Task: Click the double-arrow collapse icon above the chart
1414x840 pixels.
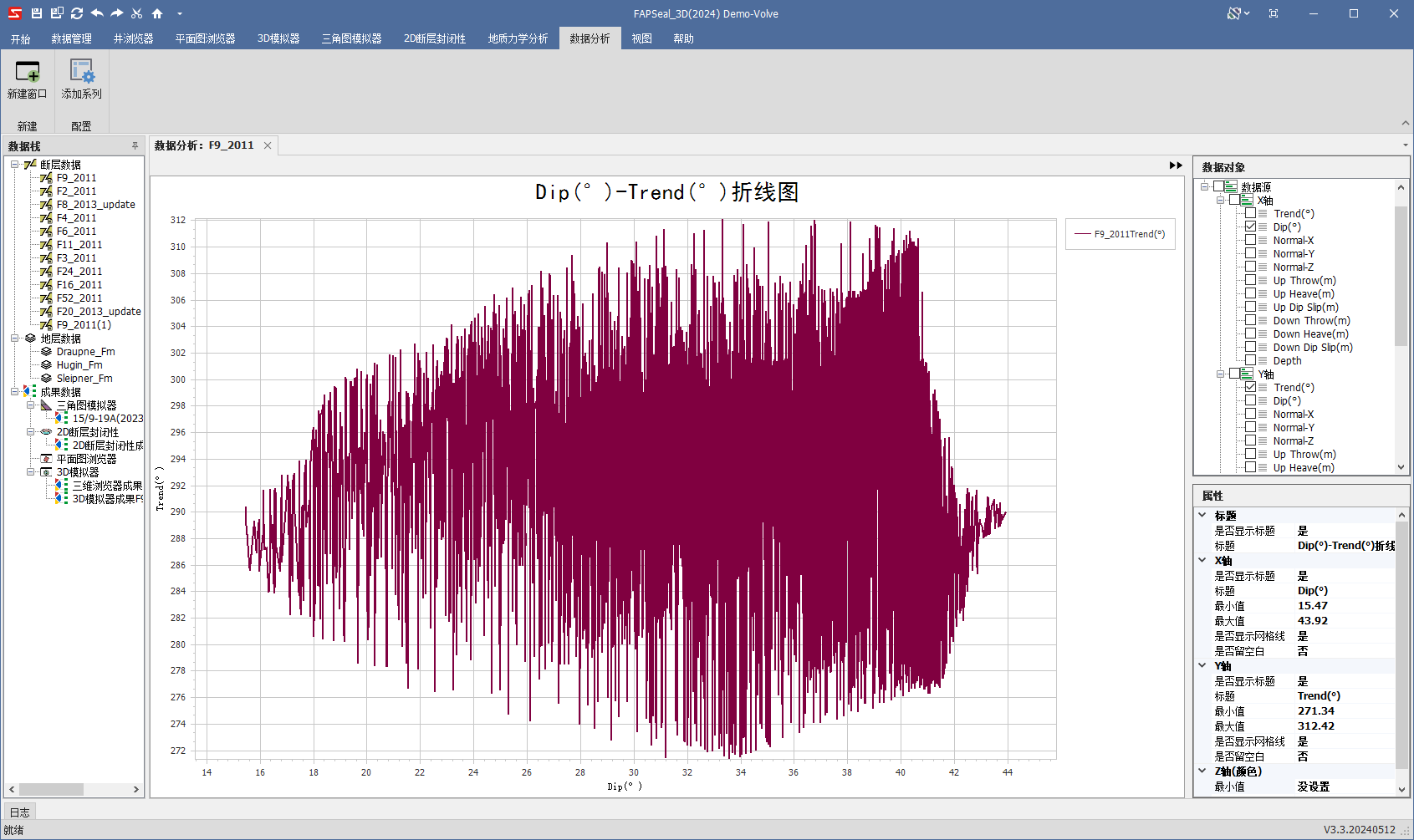Action: coord(1176,165)
